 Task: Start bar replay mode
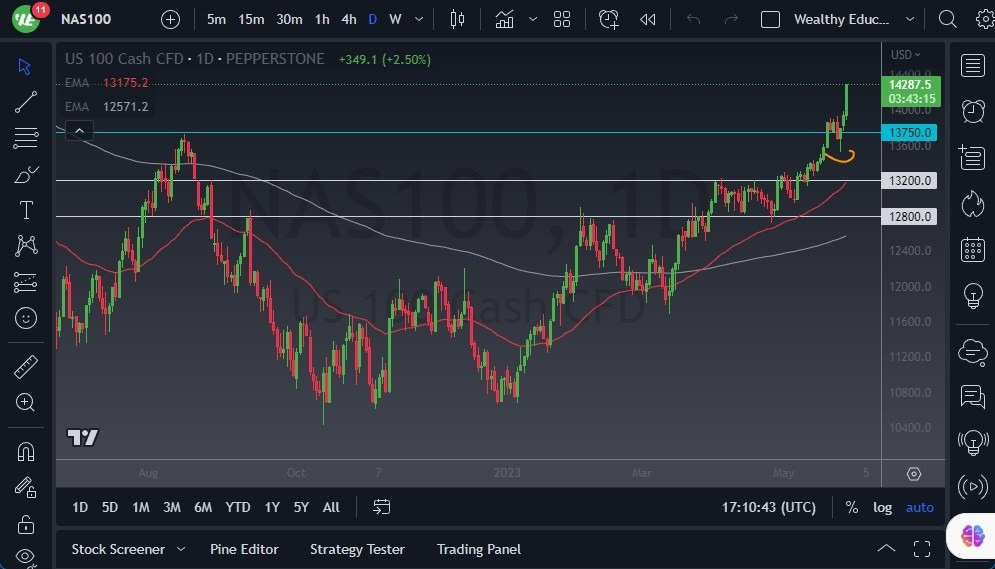[x=647, y=20]
